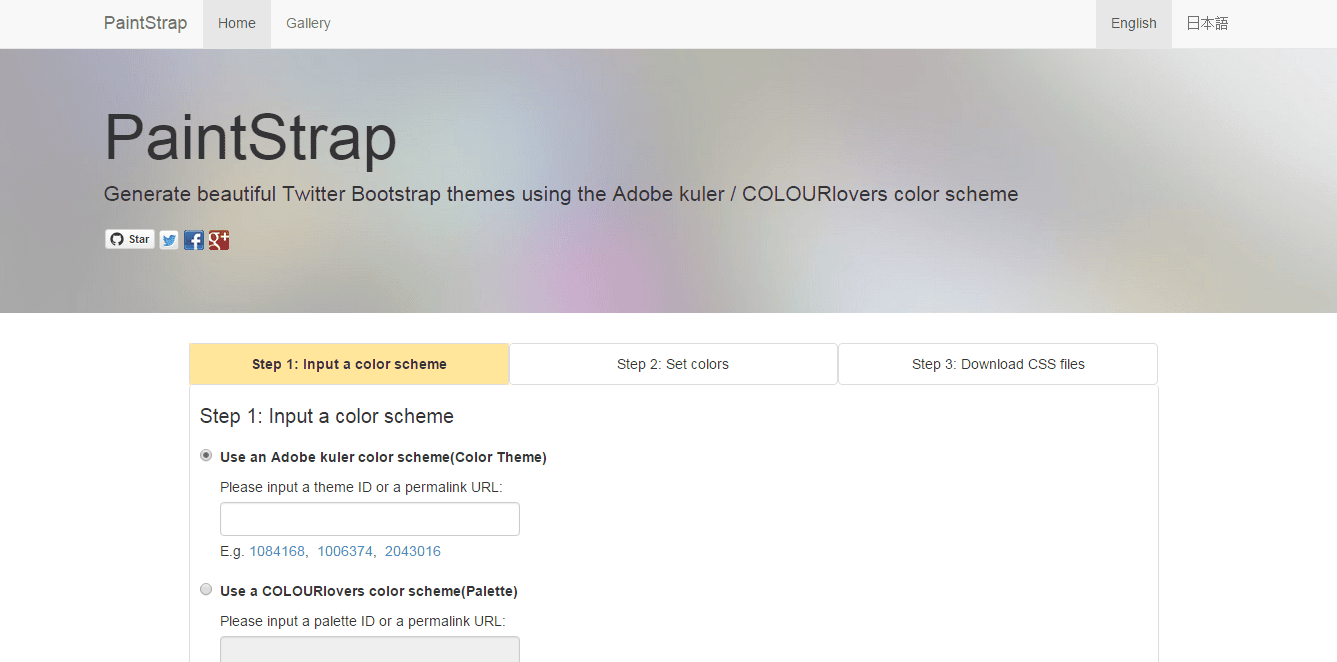Use example theme ID 1084168

click(x=277, y=551)
